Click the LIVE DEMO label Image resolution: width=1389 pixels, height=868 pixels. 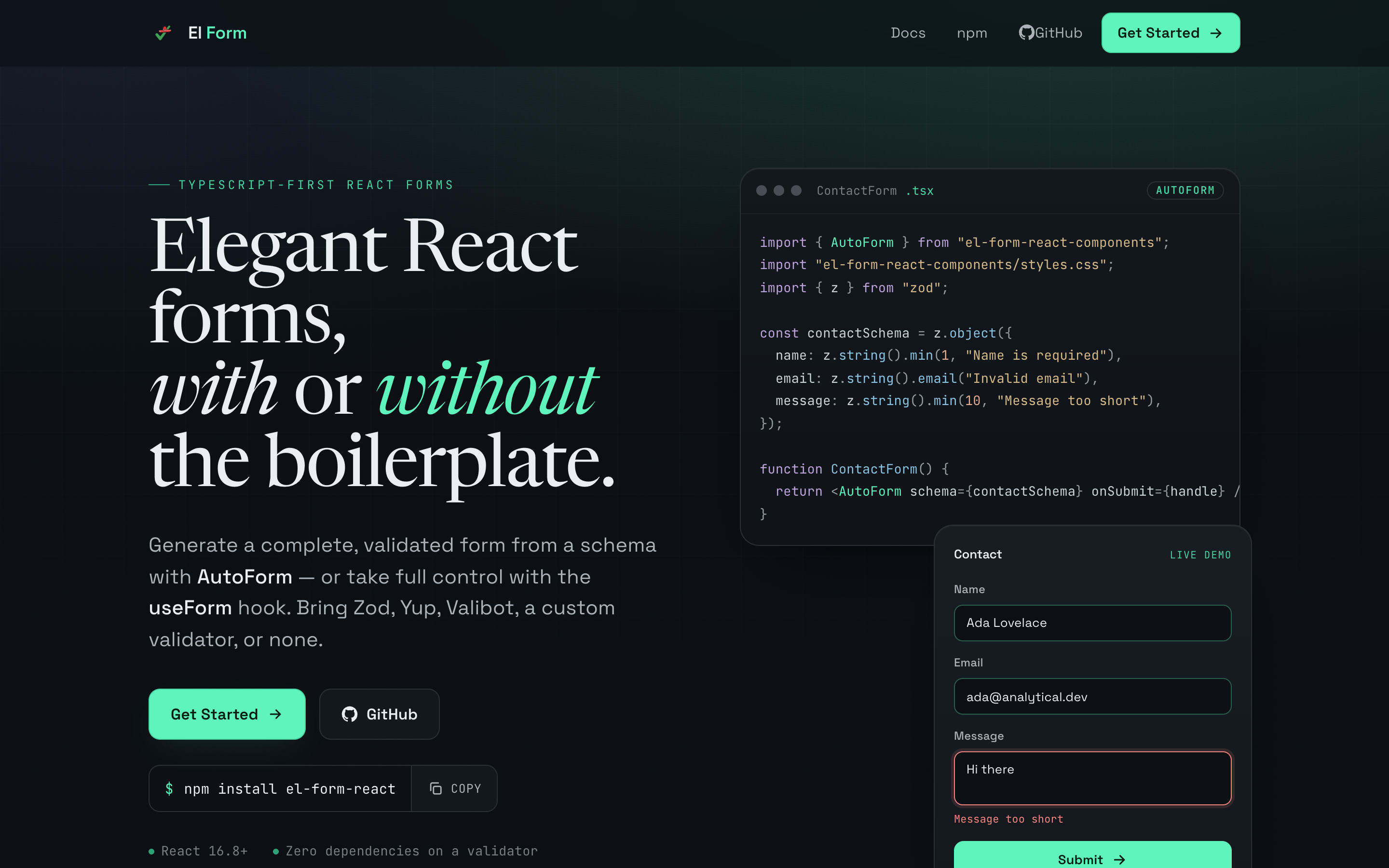[x=1200, y=555]
